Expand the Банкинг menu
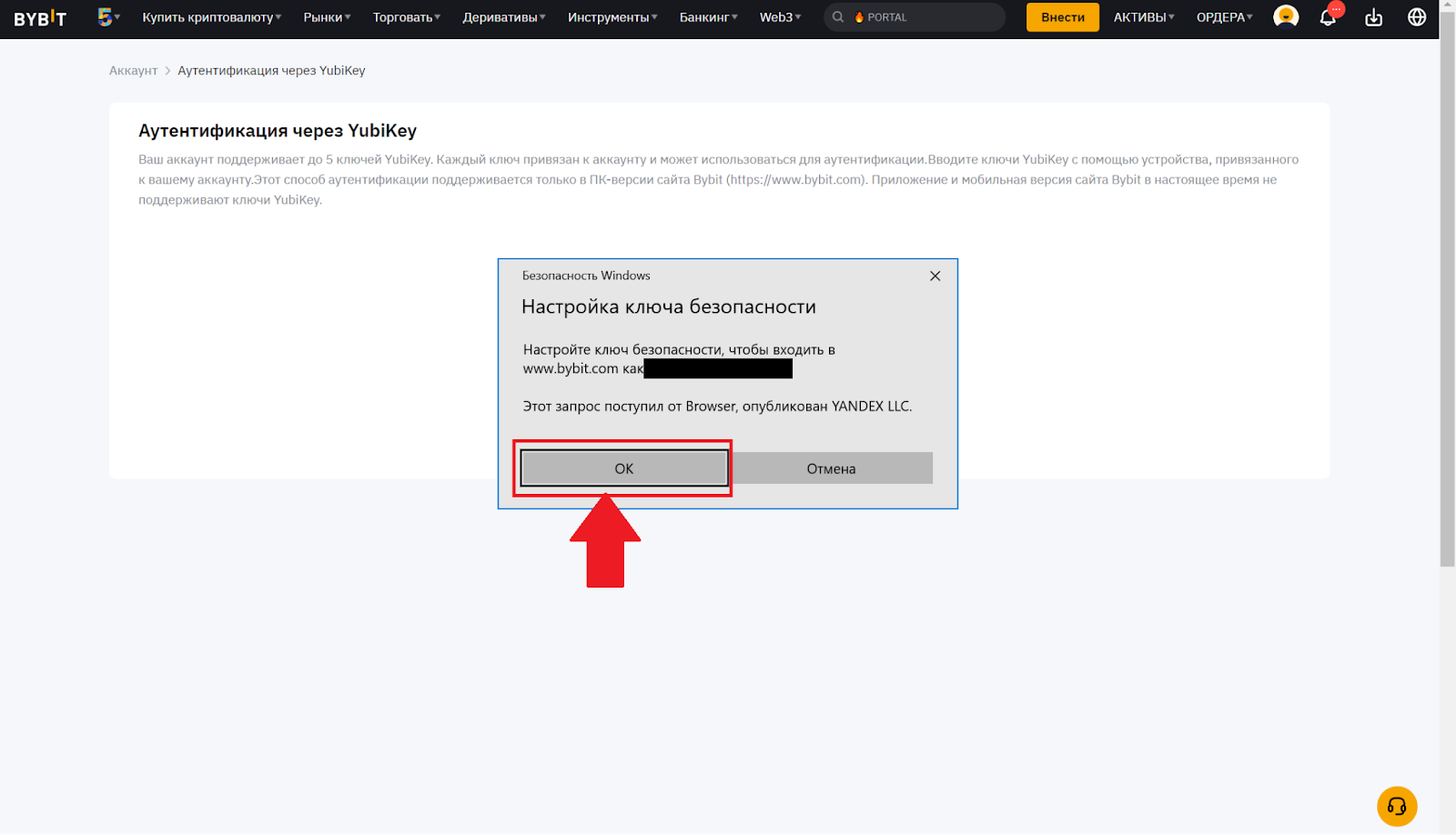Screen dimensions: 1456x835 709,17
